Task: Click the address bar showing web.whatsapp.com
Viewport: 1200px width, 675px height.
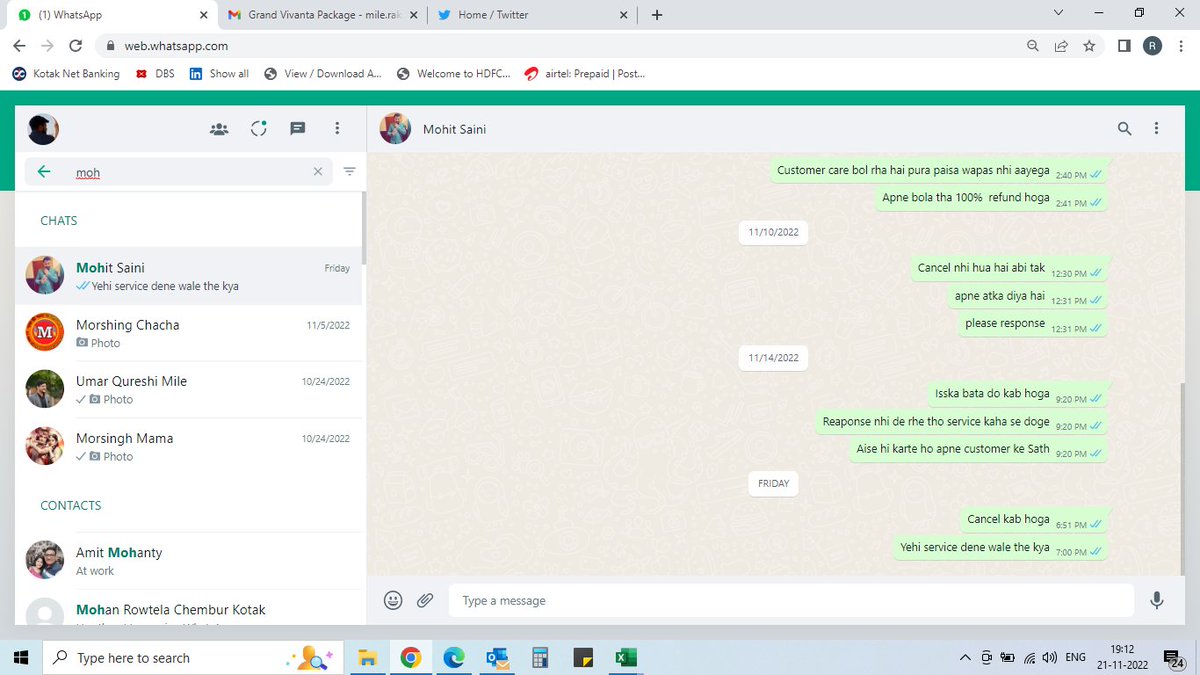Action: (x=560, y=46)
